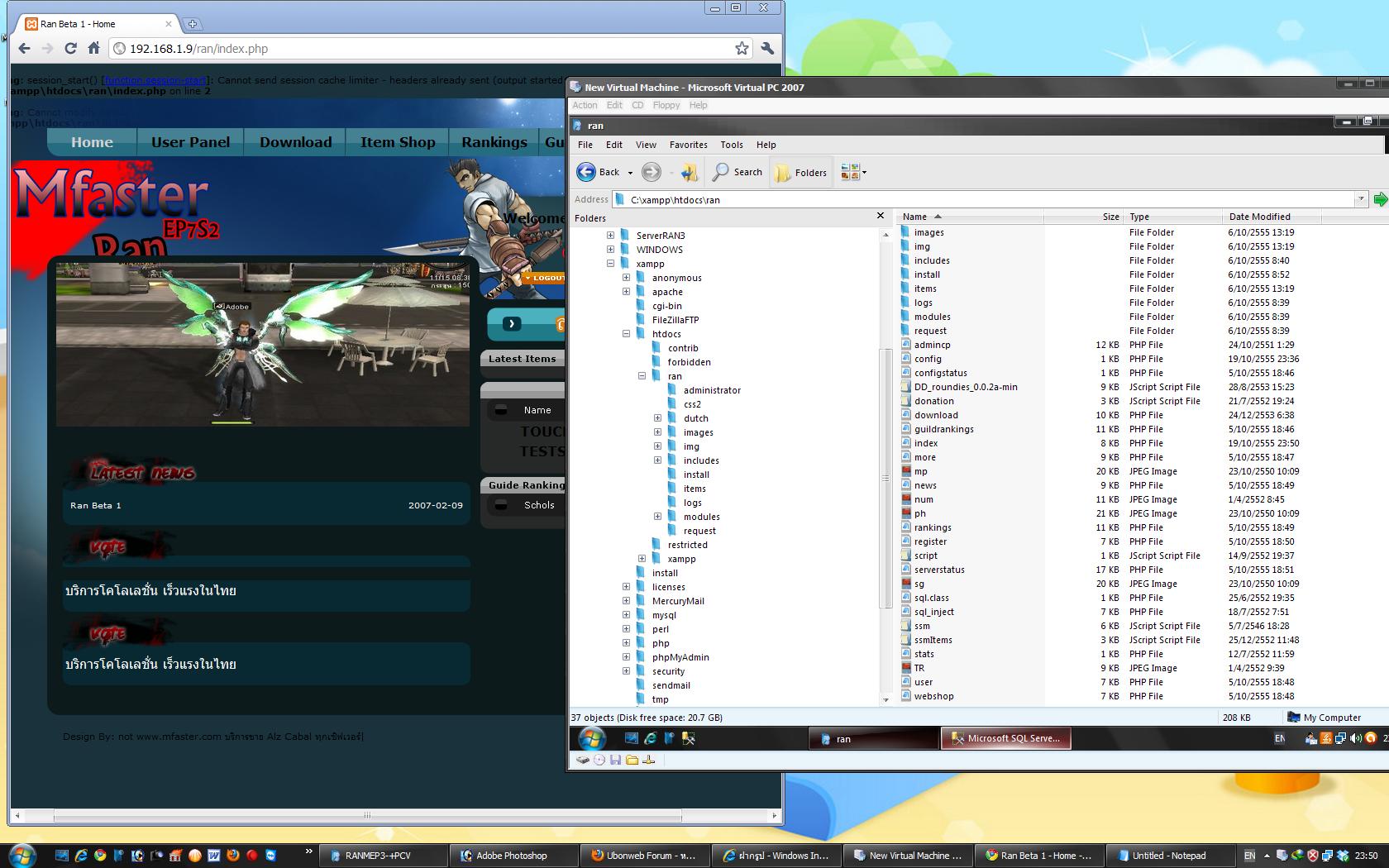The image size is (1389, 868).
Task: Click the network adapter icon in Virtual PC status bar
Action: point(648,760)
